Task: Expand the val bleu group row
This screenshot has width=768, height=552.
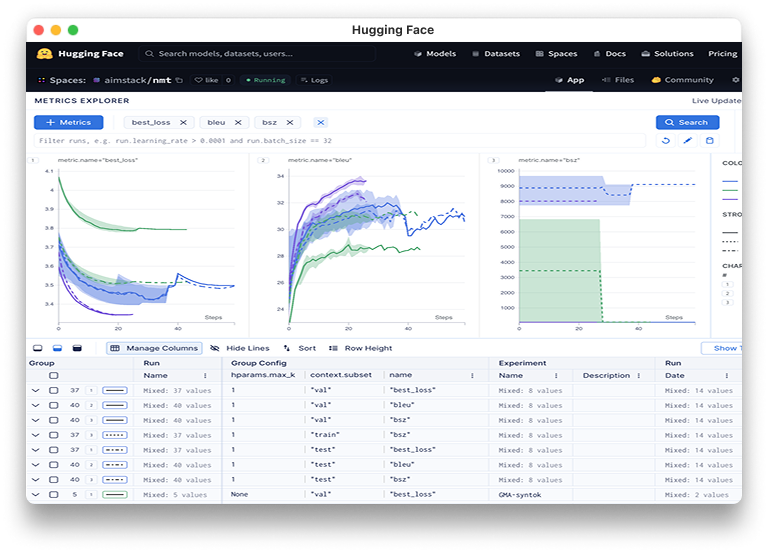Action: tap(35, 406)
